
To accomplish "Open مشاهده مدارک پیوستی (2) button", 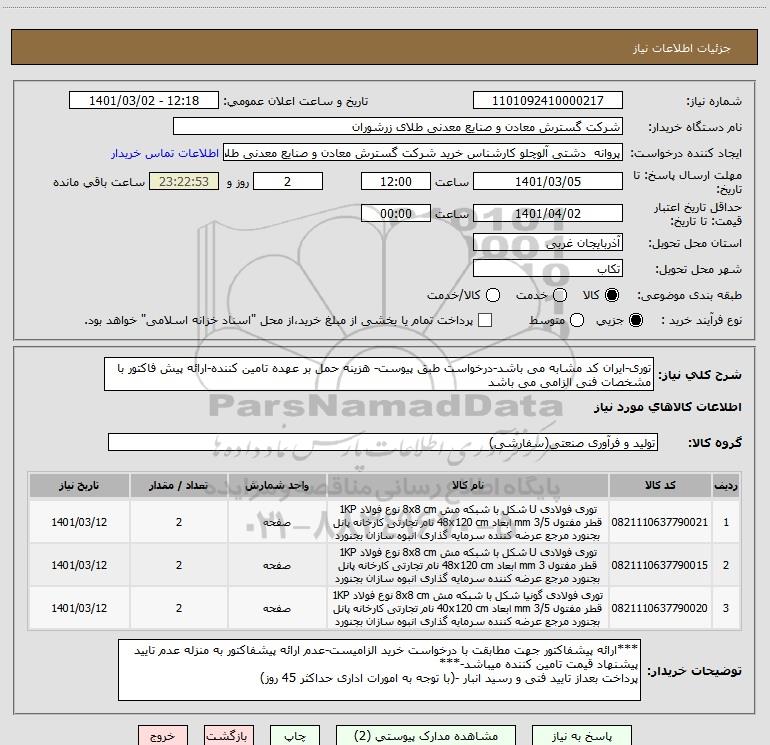I will (426, 736).
